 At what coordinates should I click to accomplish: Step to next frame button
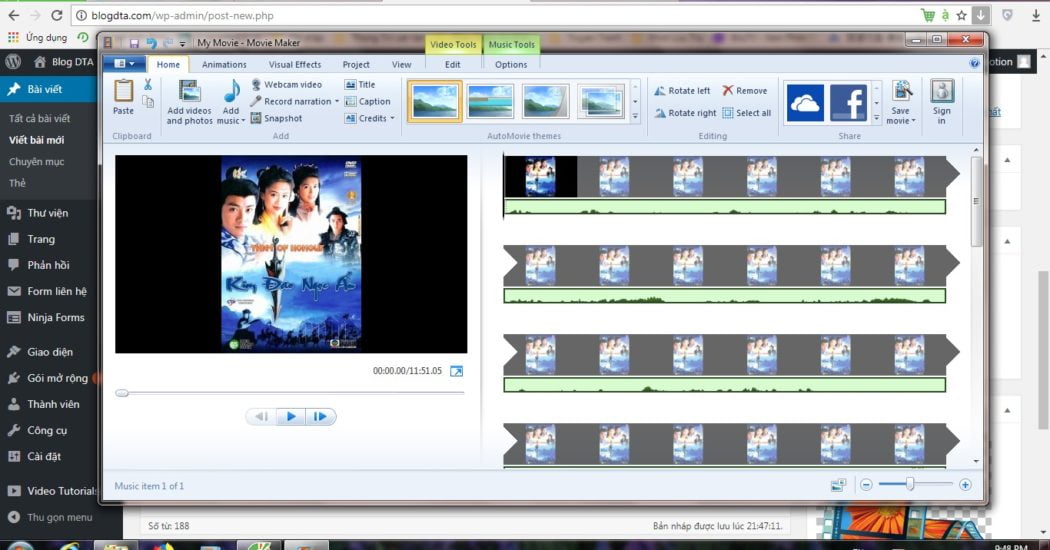coord(320,417)
